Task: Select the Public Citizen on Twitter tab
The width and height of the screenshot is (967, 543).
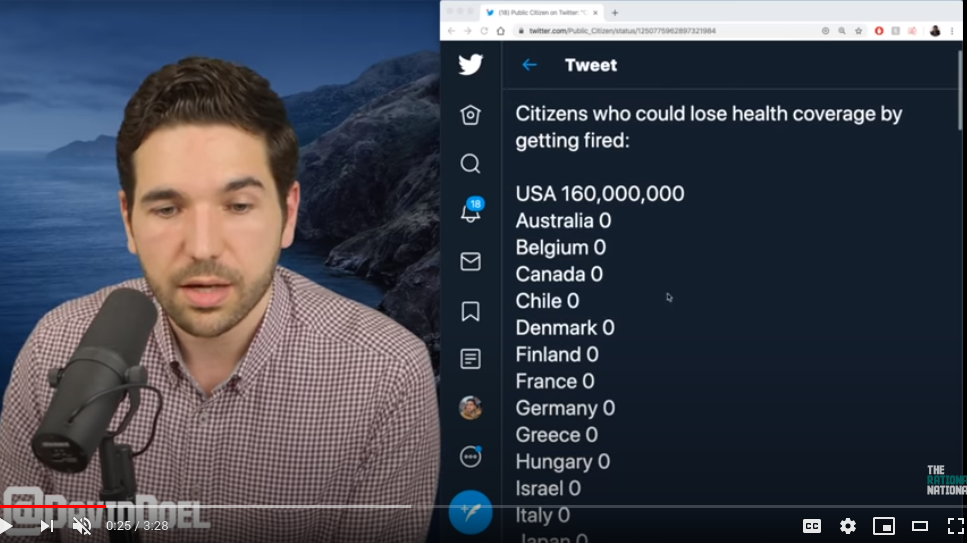Action: tap(541, 12)
